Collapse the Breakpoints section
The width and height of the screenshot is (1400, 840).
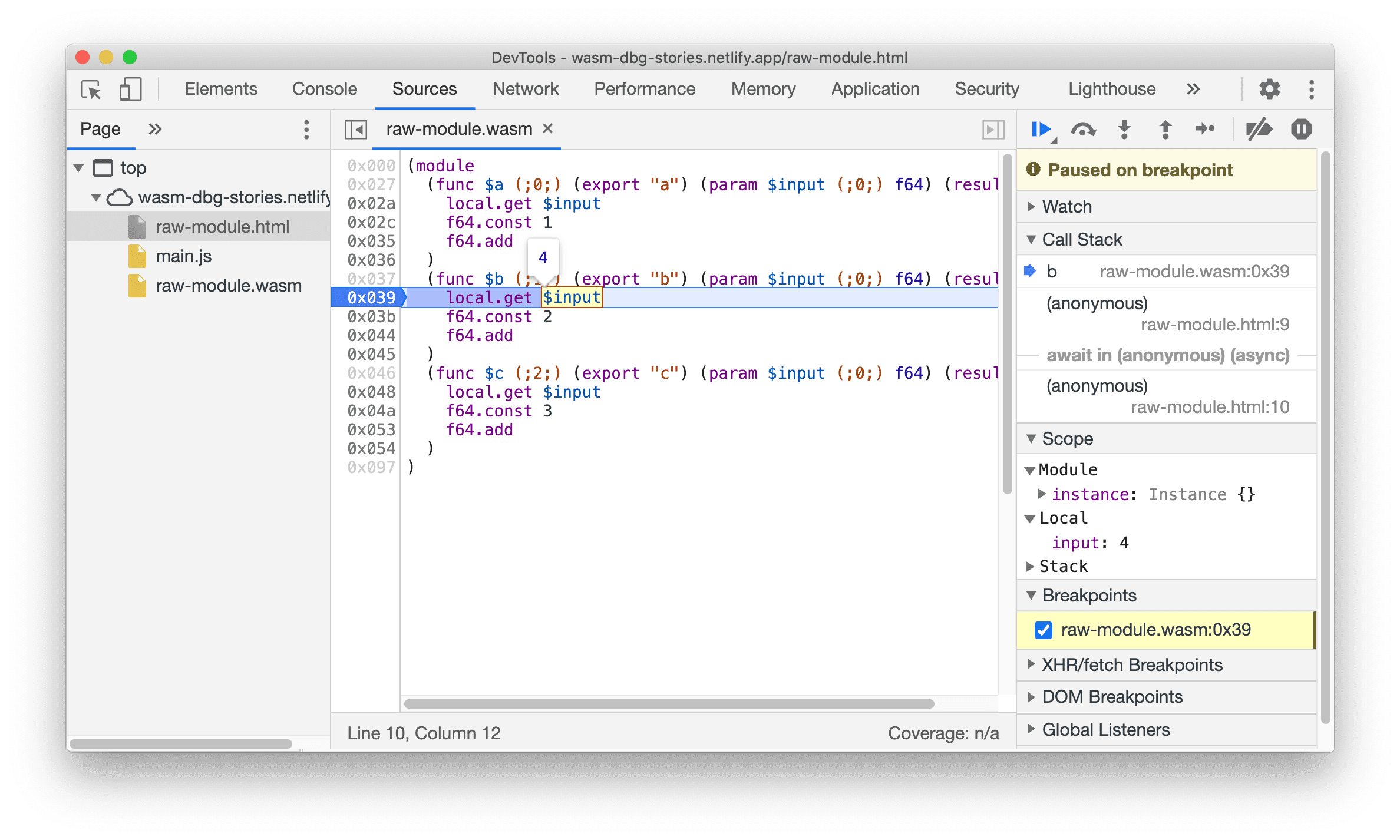[x=1040, y=595]
